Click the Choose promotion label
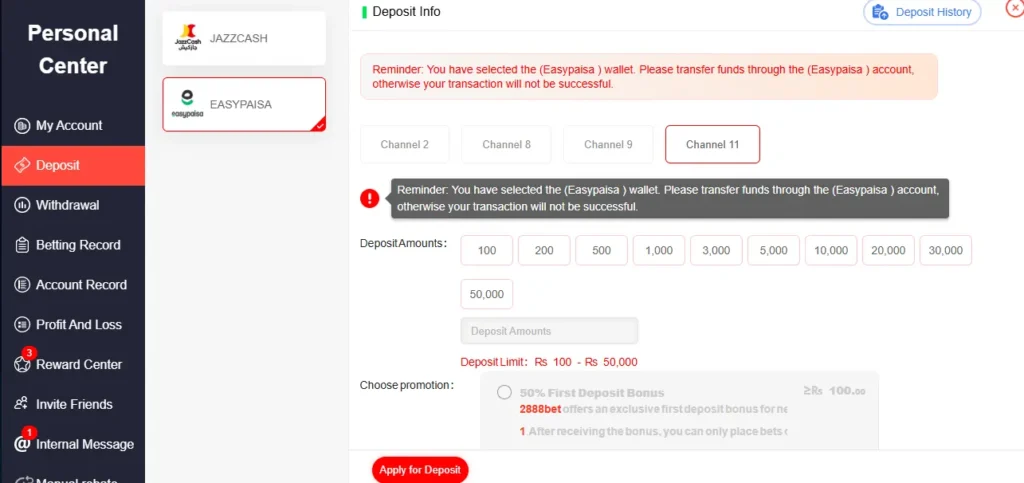Screen dimensions: 1024x483 (407, 385)
